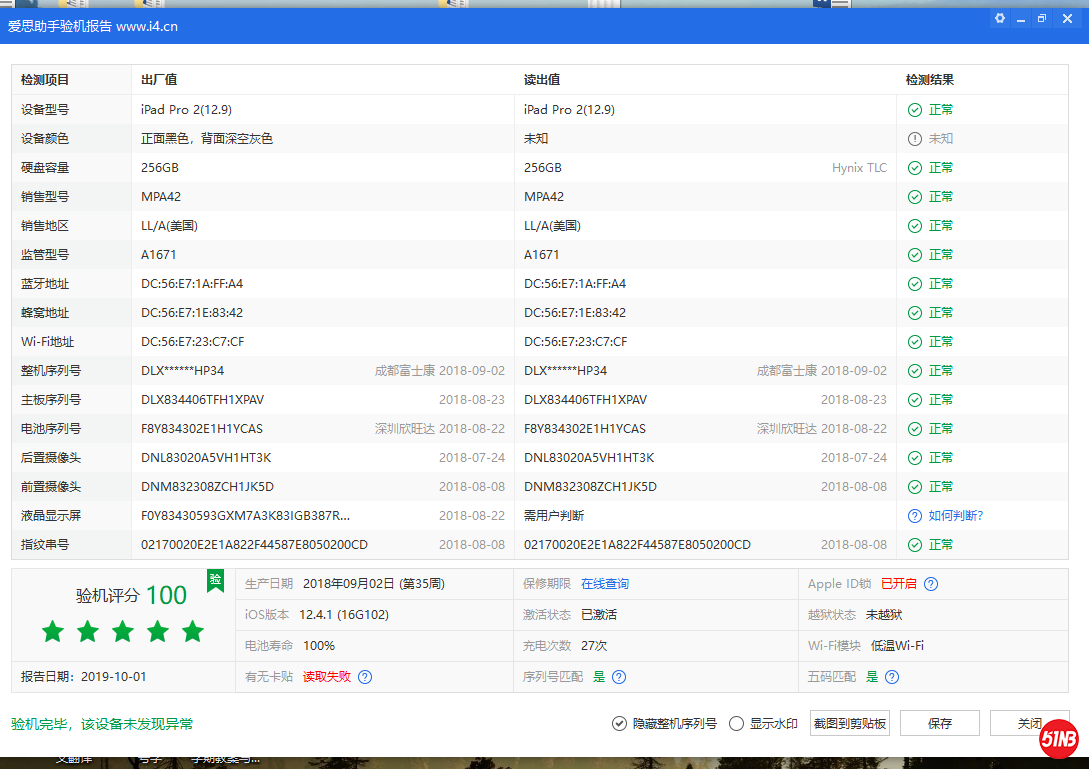
Task: Click the green 验 badge next to score 100
Action: [x=215, y=581]
